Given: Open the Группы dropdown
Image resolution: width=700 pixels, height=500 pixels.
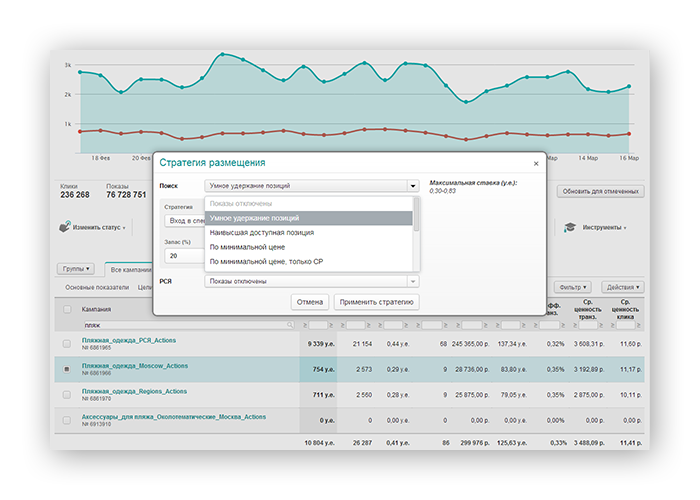Looking at the screenshot, I should coord(77,269).
